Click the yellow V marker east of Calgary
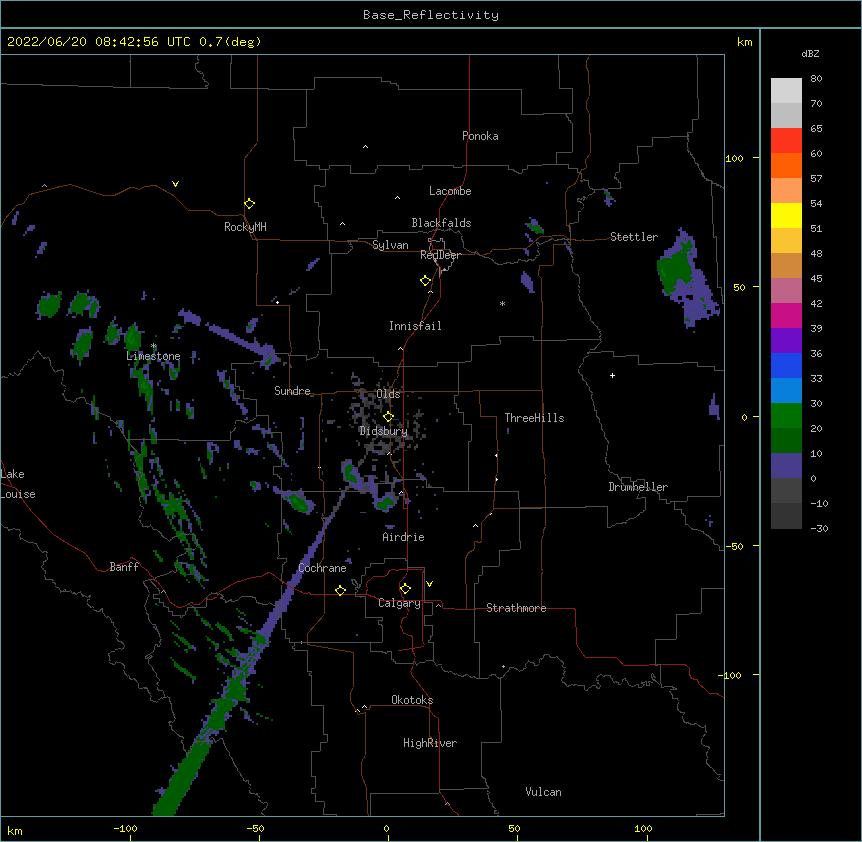The image size is (862, 842). point(429,584)
